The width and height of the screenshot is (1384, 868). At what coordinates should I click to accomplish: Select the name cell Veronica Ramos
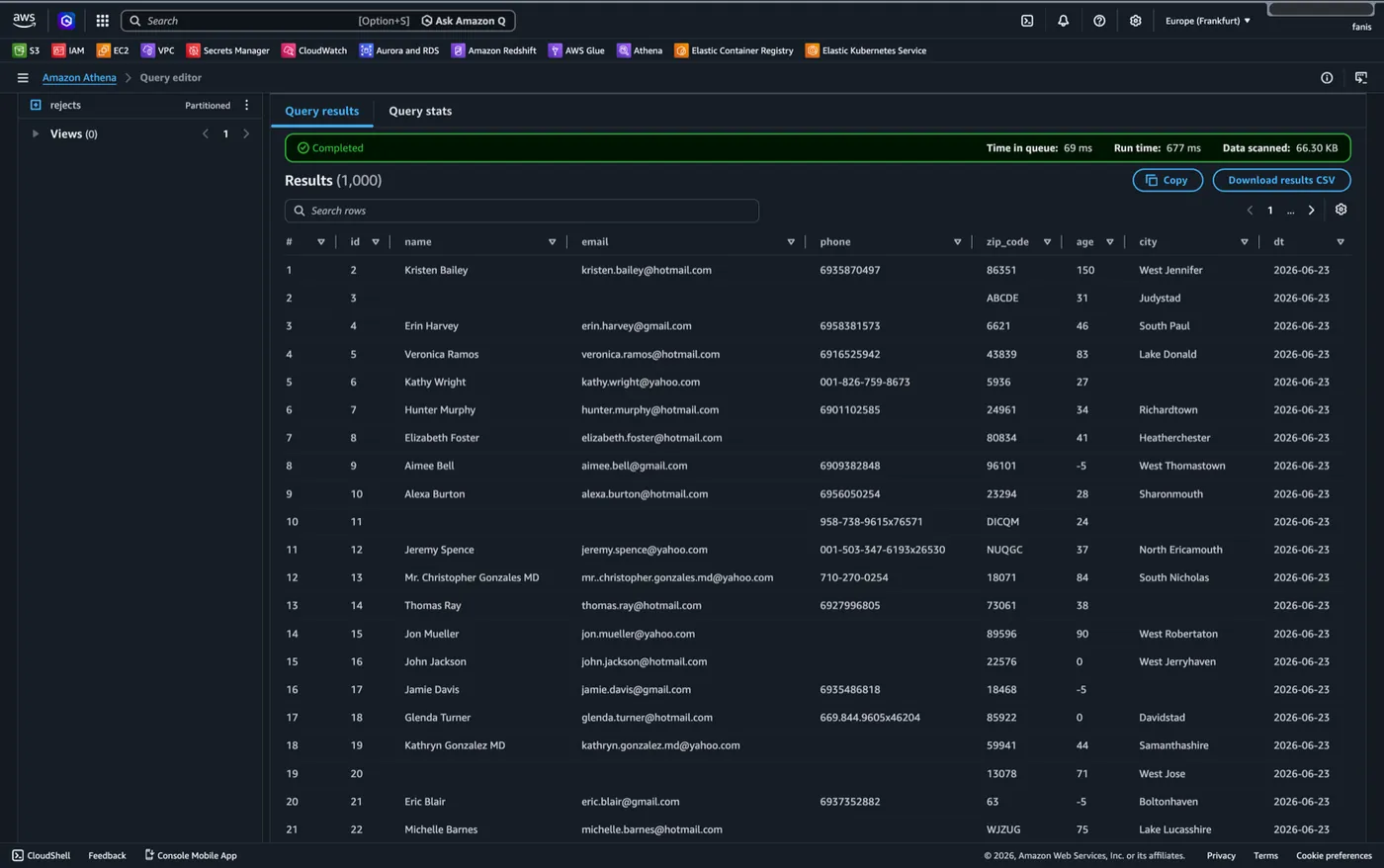click(441, 354)
